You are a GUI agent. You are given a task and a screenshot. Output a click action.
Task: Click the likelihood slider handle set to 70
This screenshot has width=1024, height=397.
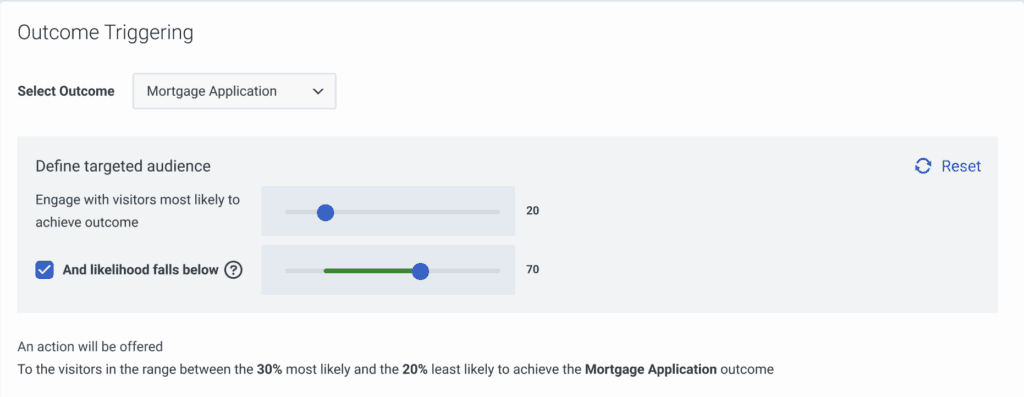tap(421, 271)
